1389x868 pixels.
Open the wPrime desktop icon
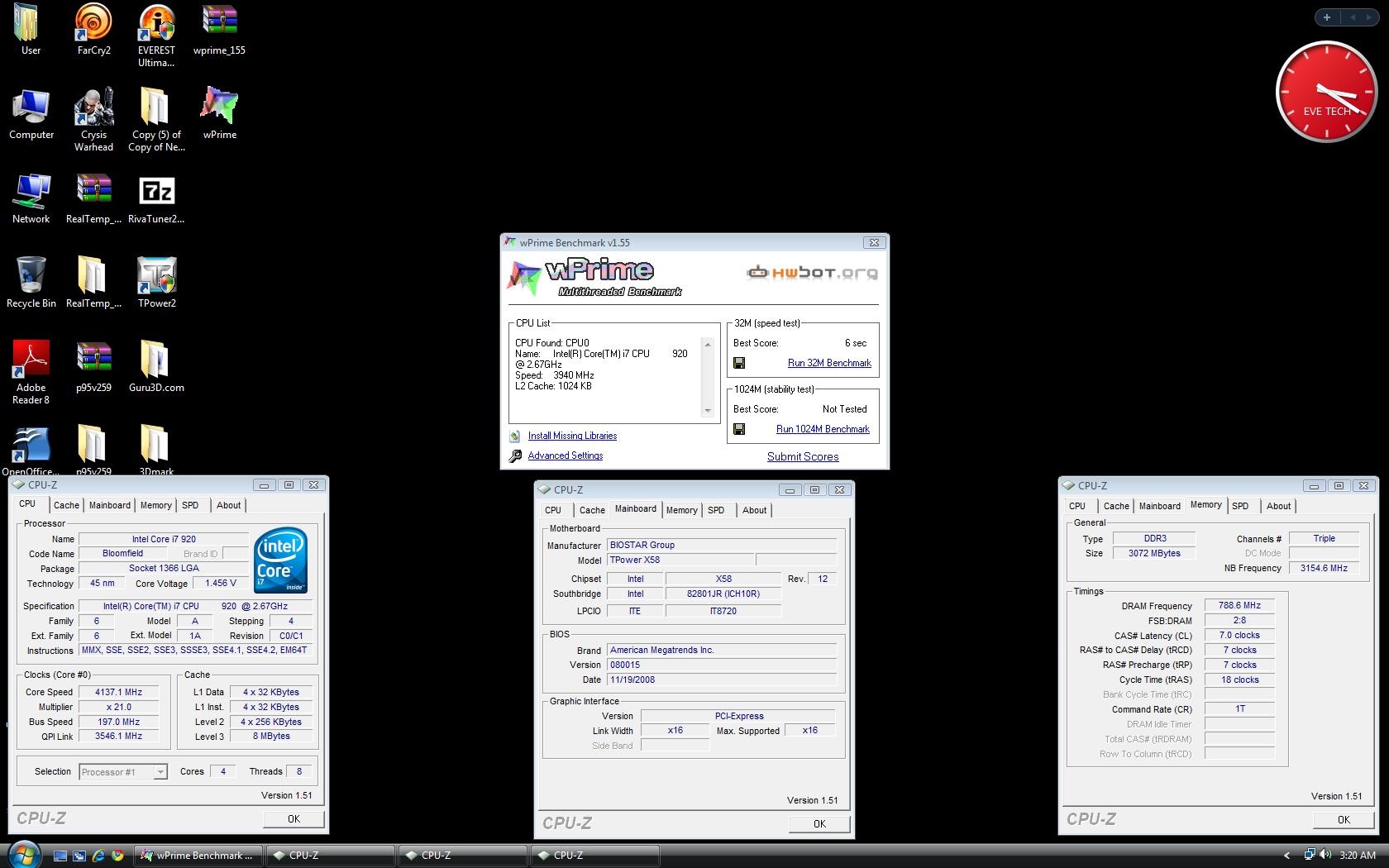click(219, 114)
